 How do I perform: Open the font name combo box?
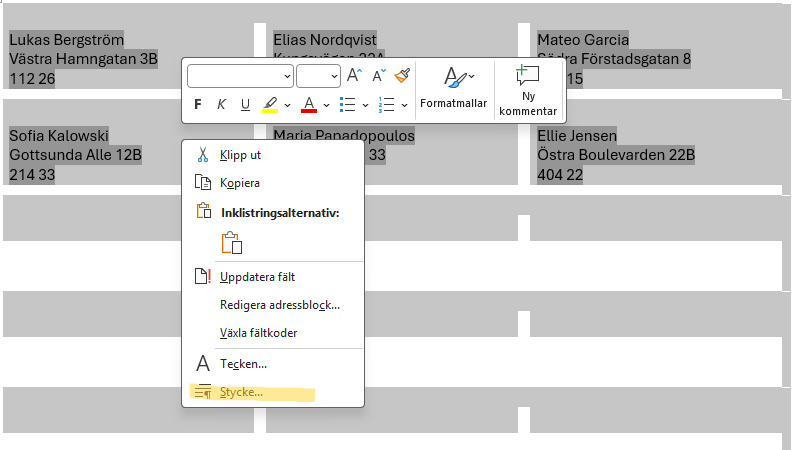pos(240,76)
